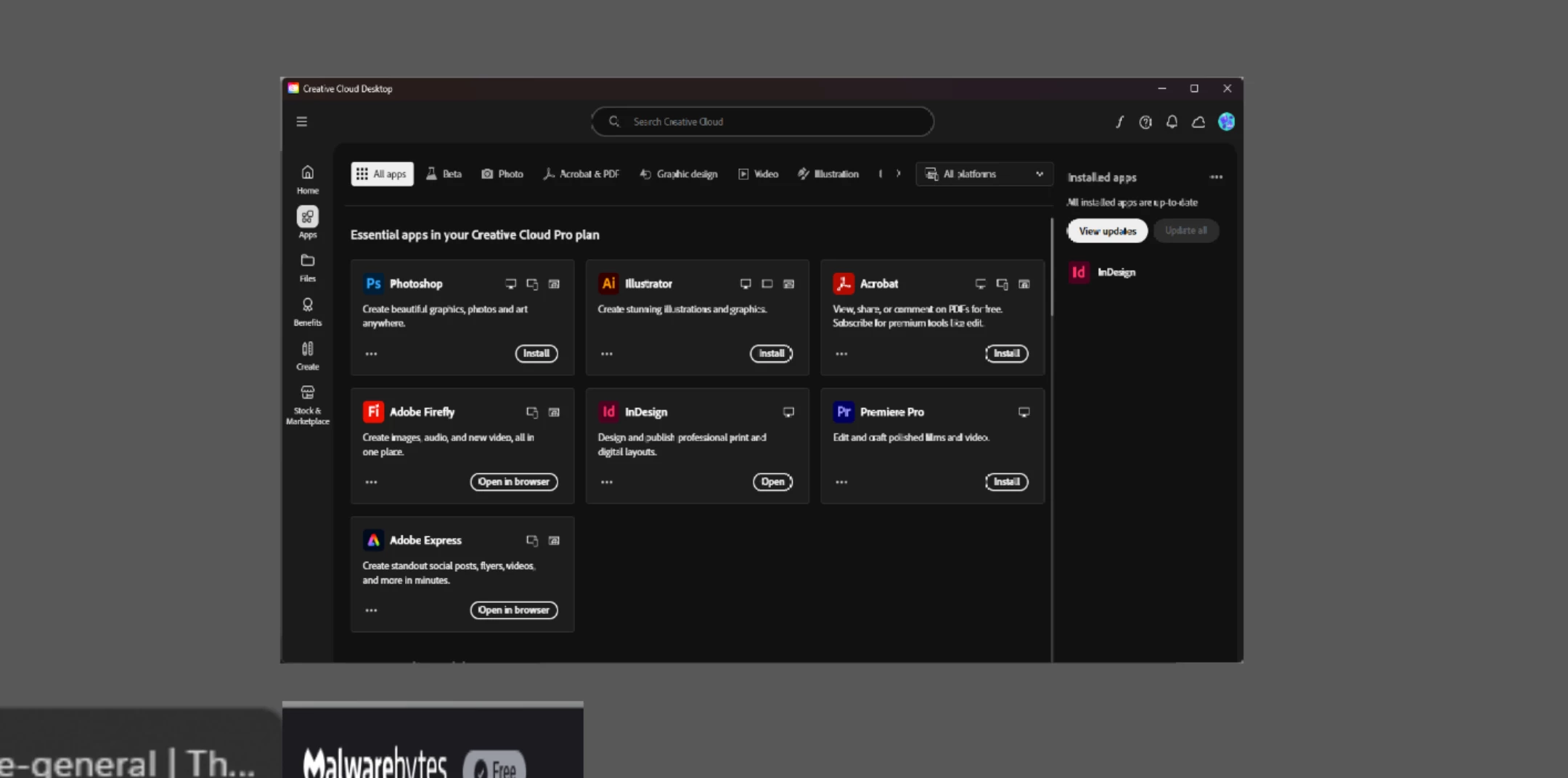Image resolution: width=1568 pixels, height=778 pixels.
Task: Open more options for Adobe Express card
Action: pos(371,611)
